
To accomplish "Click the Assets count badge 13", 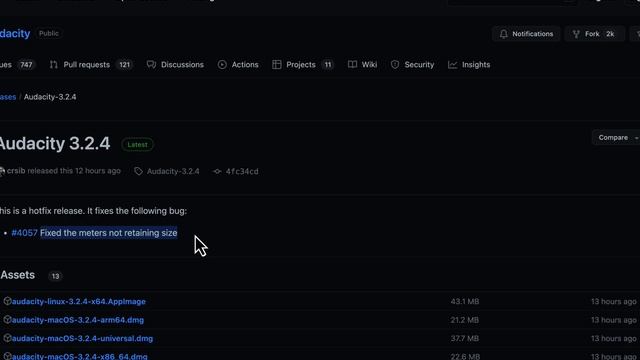I will [55, 276].
